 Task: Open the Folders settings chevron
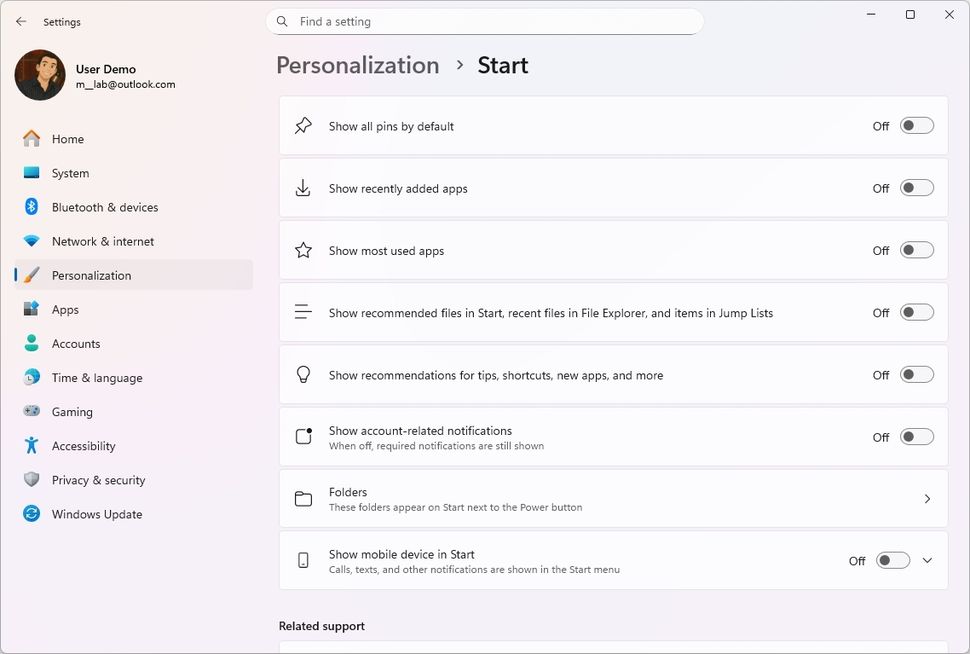(927, 499)
